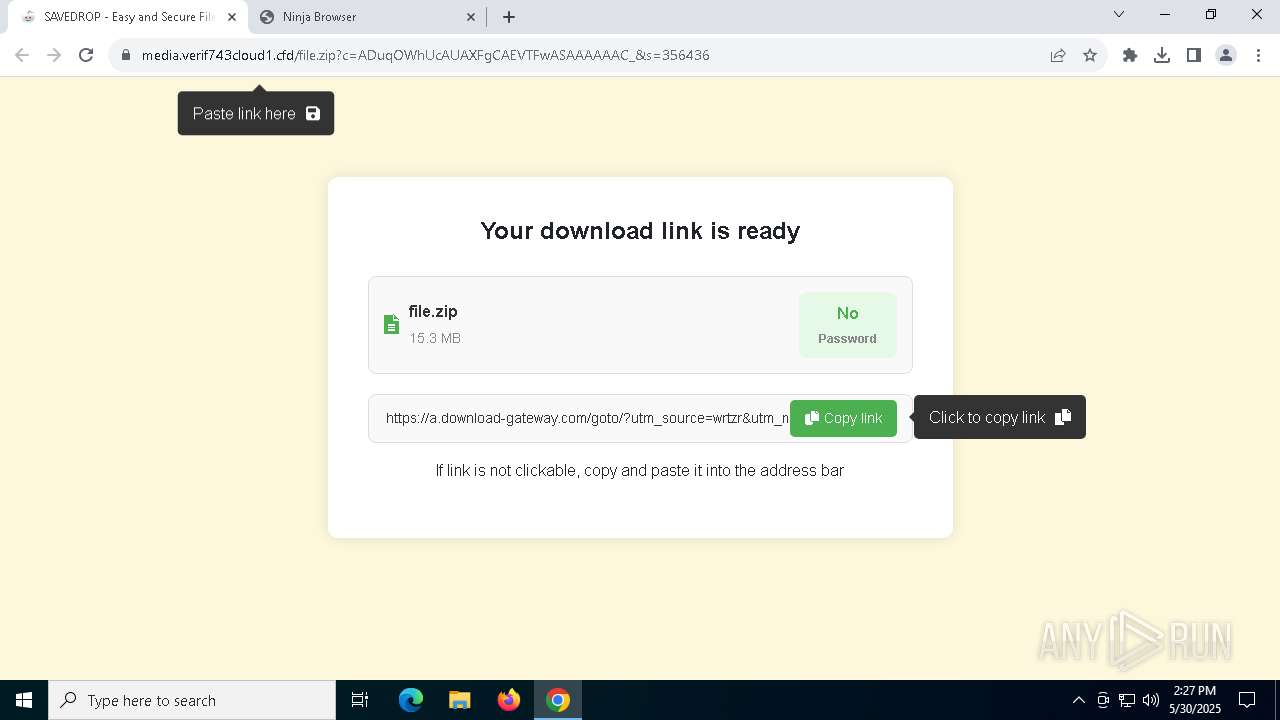Minimize the Chrome window
Image resolution: width=1280 pixels, height=720 pixels.
point(1165,15)
